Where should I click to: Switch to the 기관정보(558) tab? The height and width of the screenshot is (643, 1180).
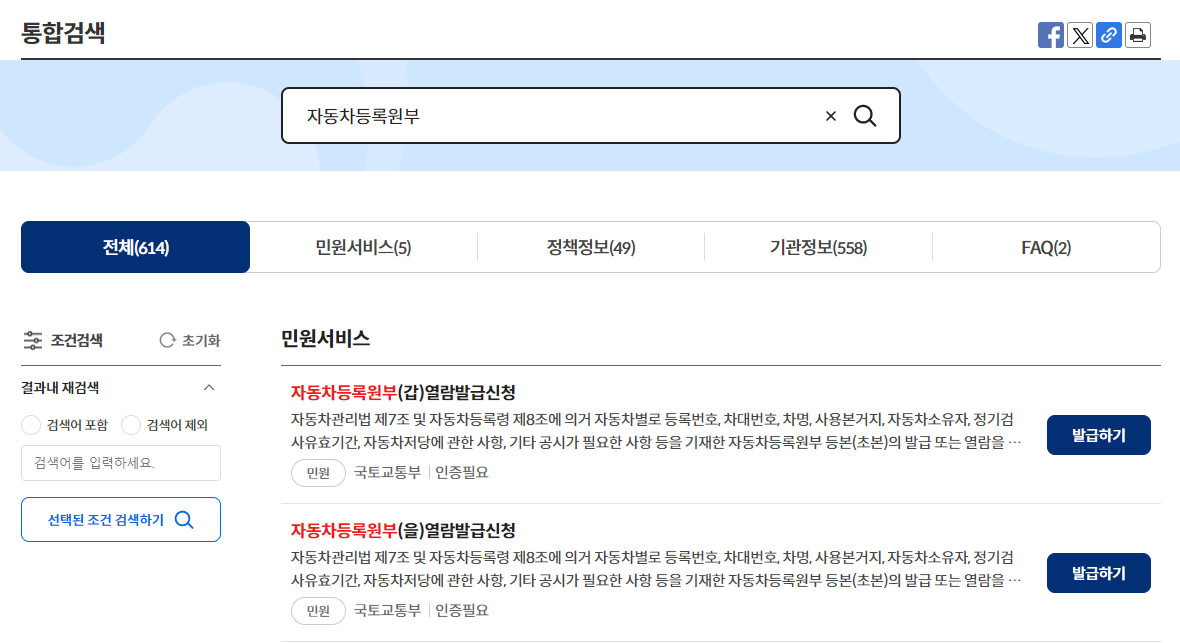(818, 246)
